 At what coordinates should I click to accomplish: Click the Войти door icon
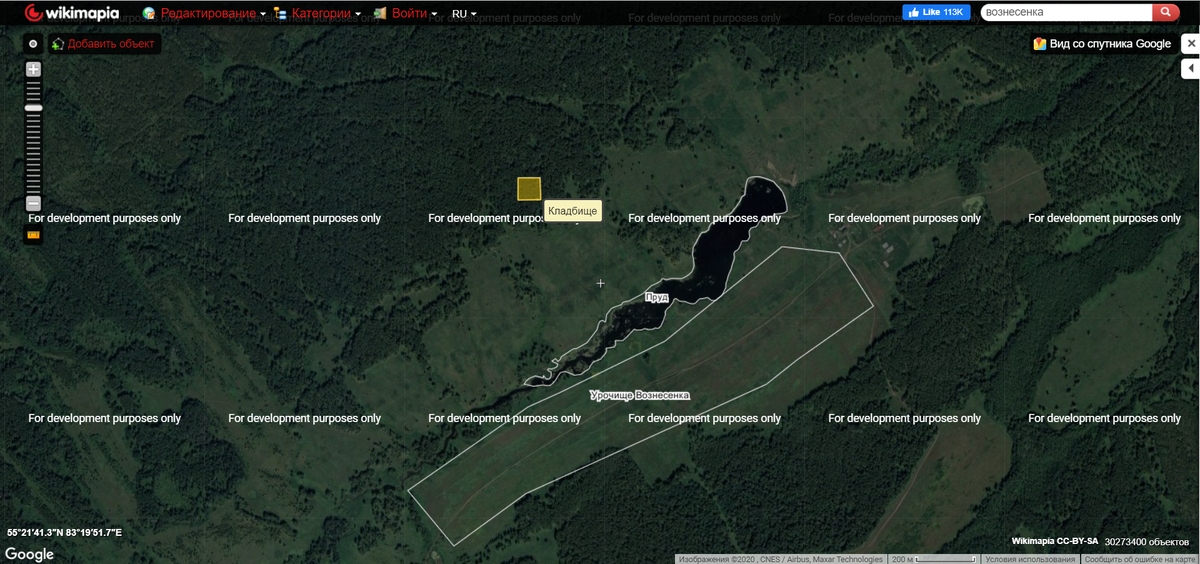[x=380, y=14]
